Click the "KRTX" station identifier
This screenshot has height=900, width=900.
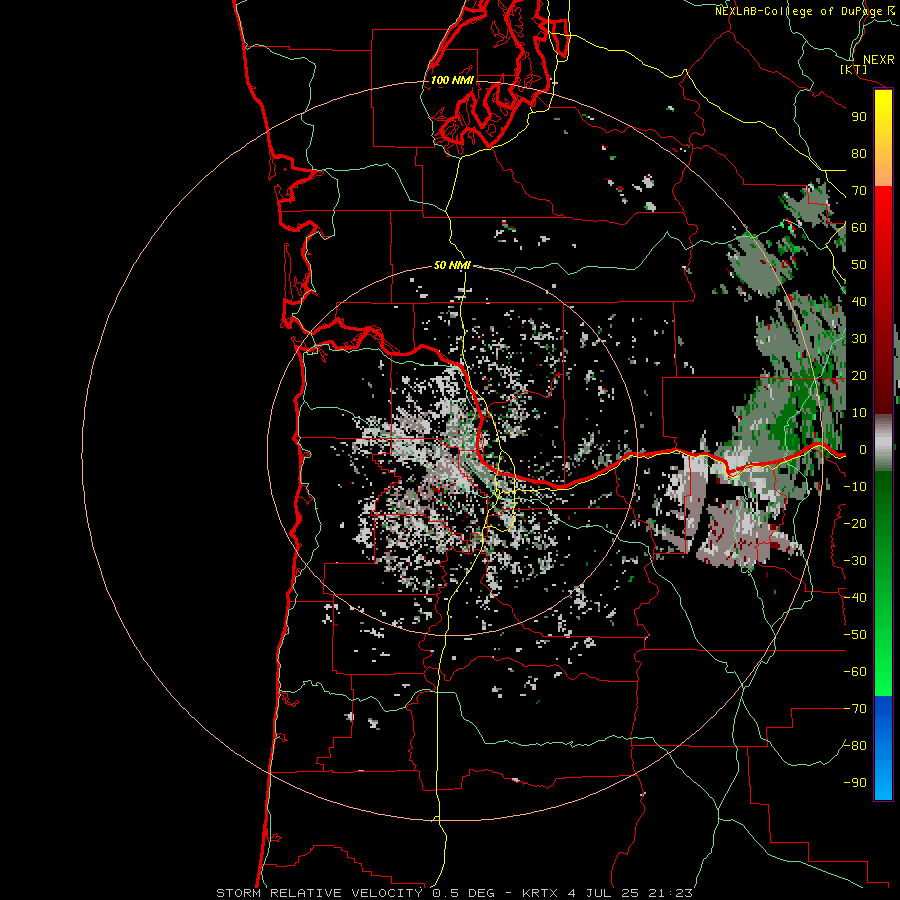(540, 893)
